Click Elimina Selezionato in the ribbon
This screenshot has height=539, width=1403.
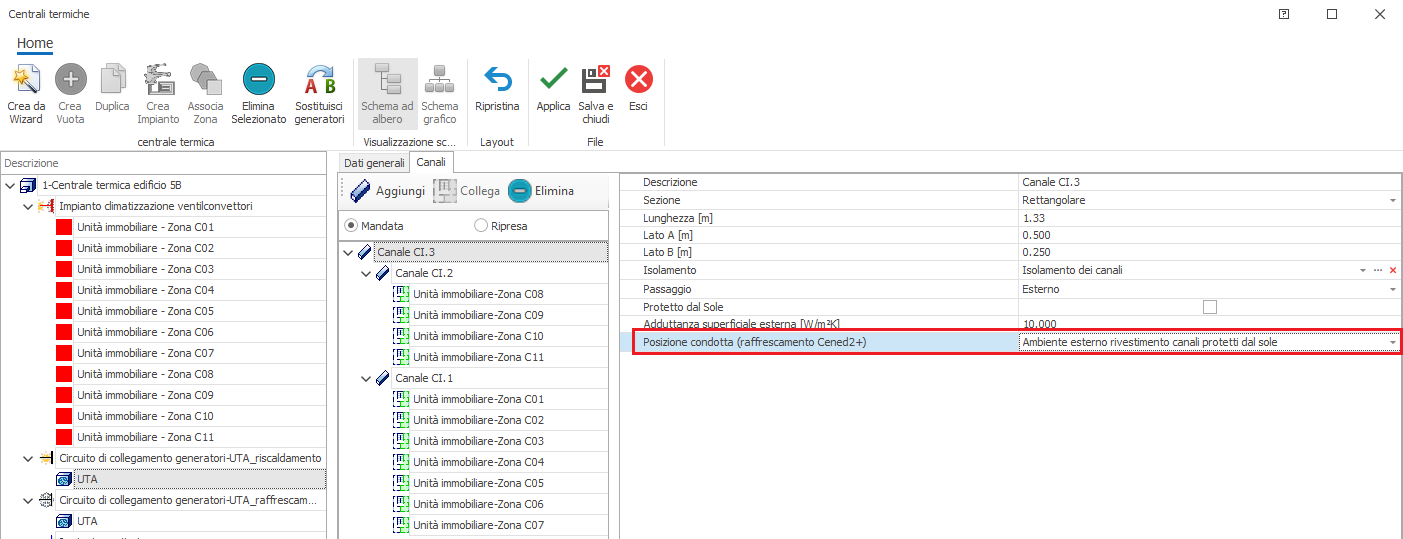(x=258, y=80)
